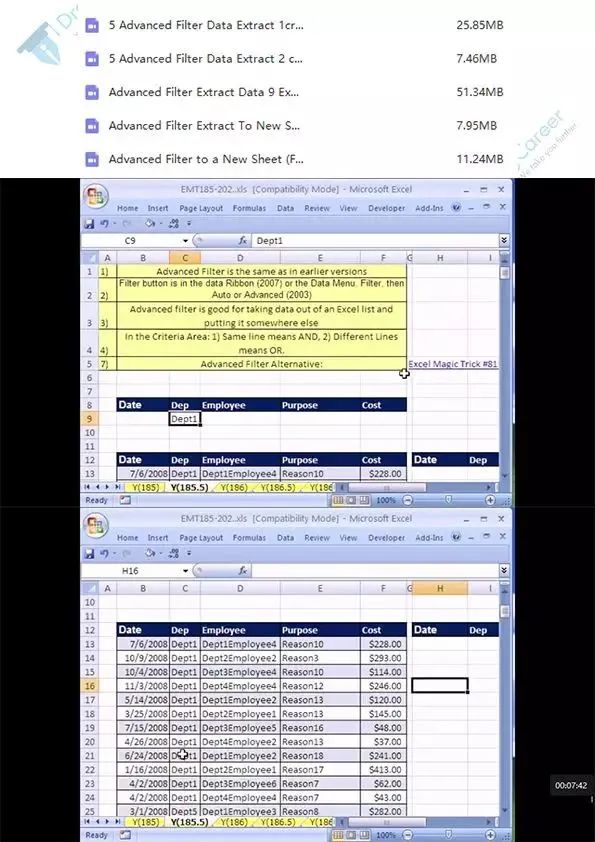Click the zoom in plus icon in bottom status bar
Viewport: 595px width, 842px height.
pos(490,835)
